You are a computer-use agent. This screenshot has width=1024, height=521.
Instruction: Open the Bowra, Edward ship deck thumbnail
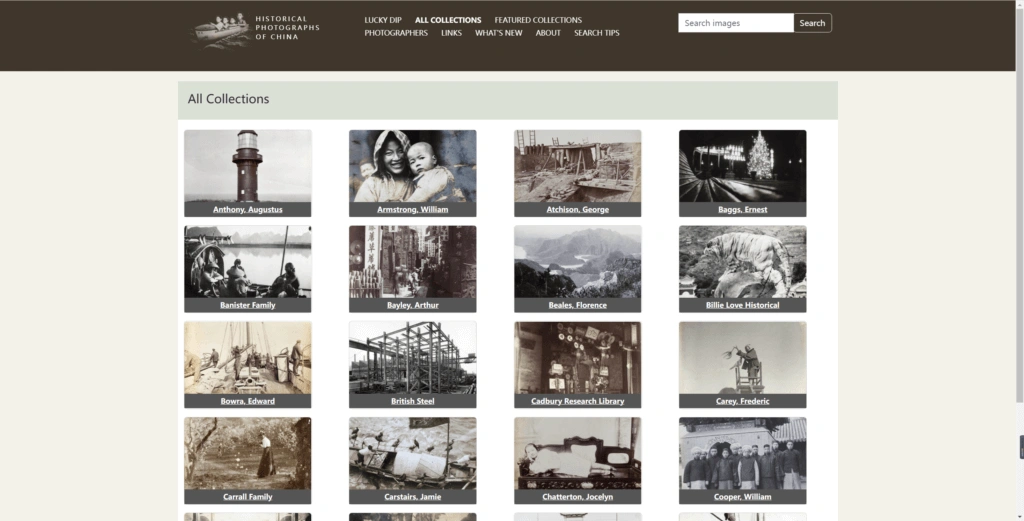[248, 358]
